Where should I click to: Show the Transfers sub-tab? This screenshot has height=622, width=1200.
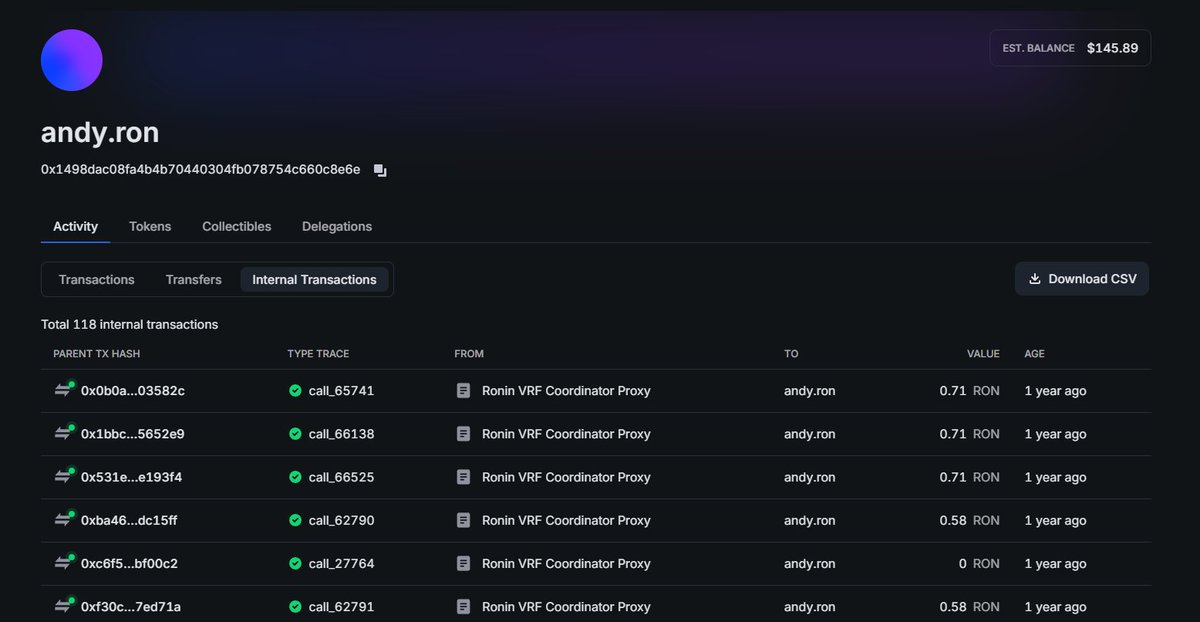click(x=194, y=280)
